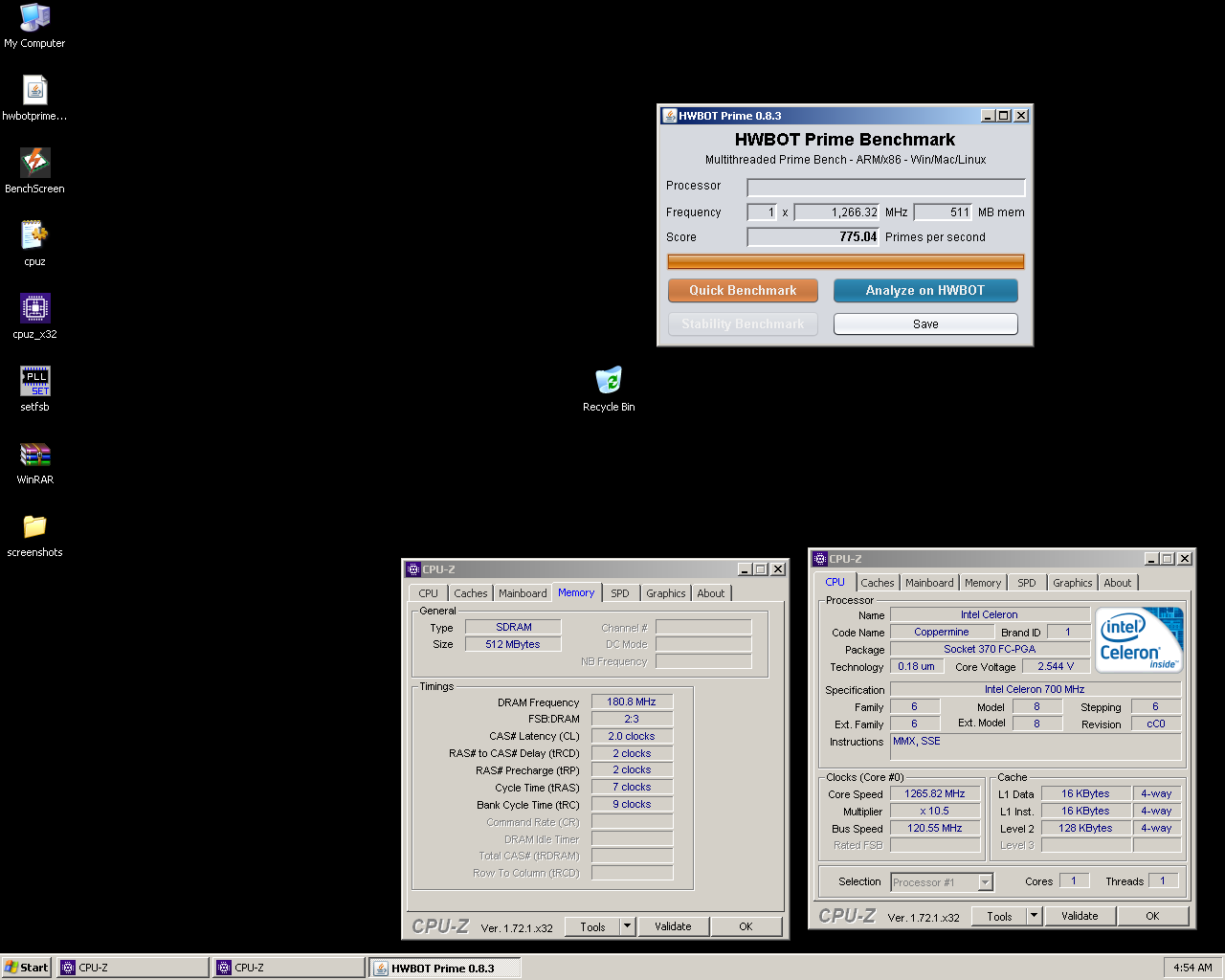The image size is (1225, 980).
Task: Click the Processor text field in HWBOT Prime
Action: (886, 188)
